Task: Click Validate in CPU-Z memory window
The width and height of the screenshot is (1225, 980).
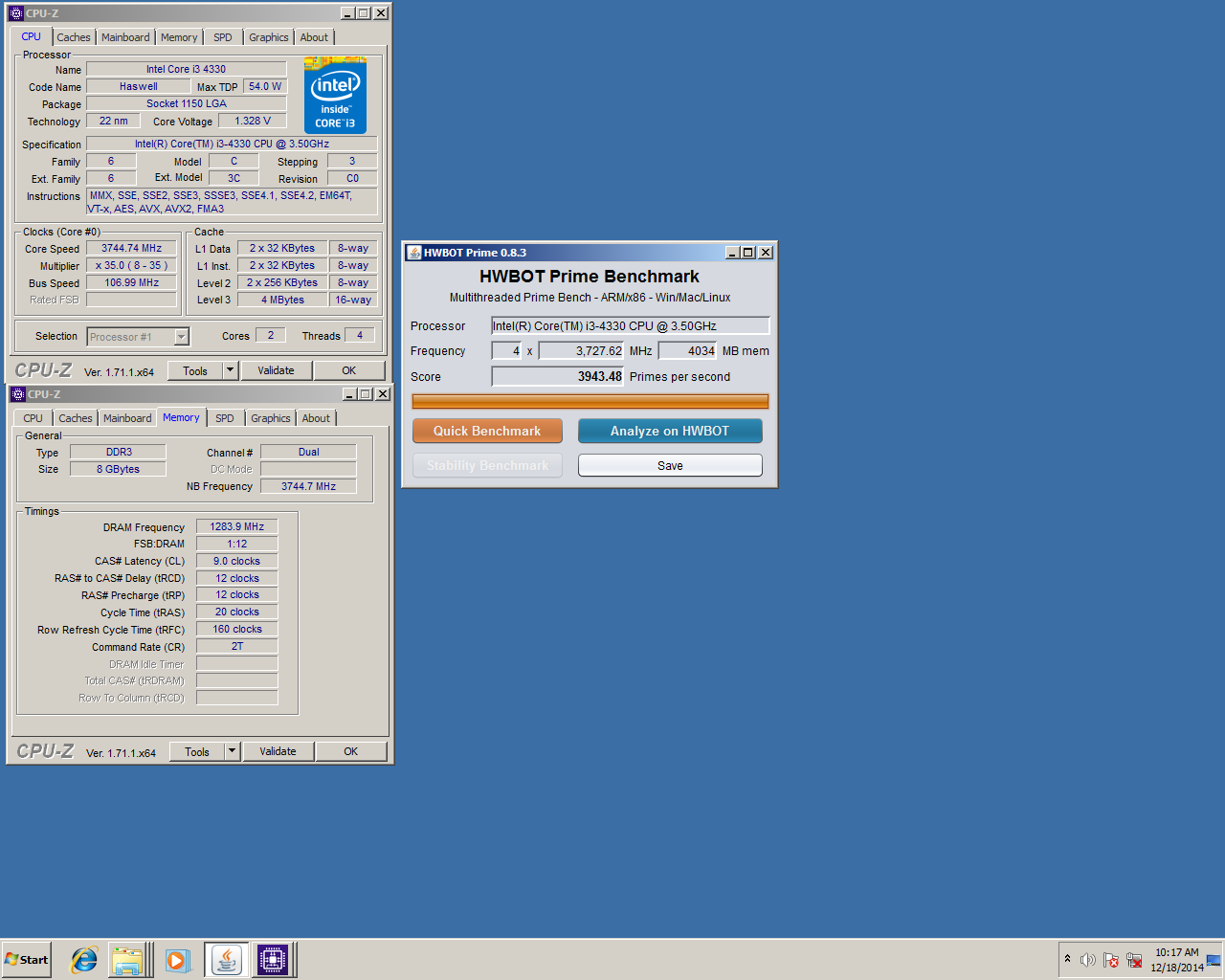Action: coord(278,751)
